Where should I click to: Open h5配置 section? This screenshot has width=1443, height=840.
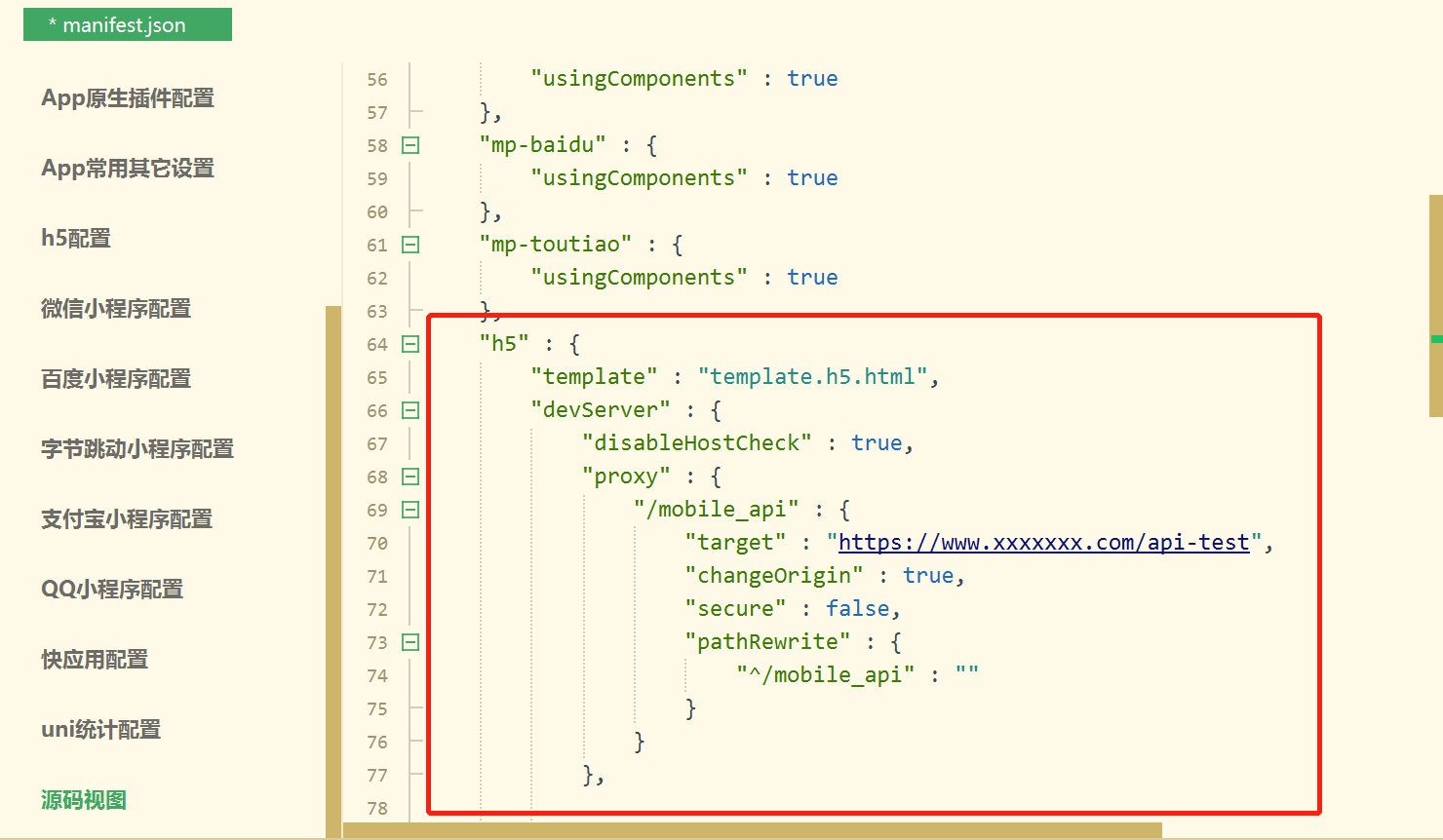coord(76,238)
